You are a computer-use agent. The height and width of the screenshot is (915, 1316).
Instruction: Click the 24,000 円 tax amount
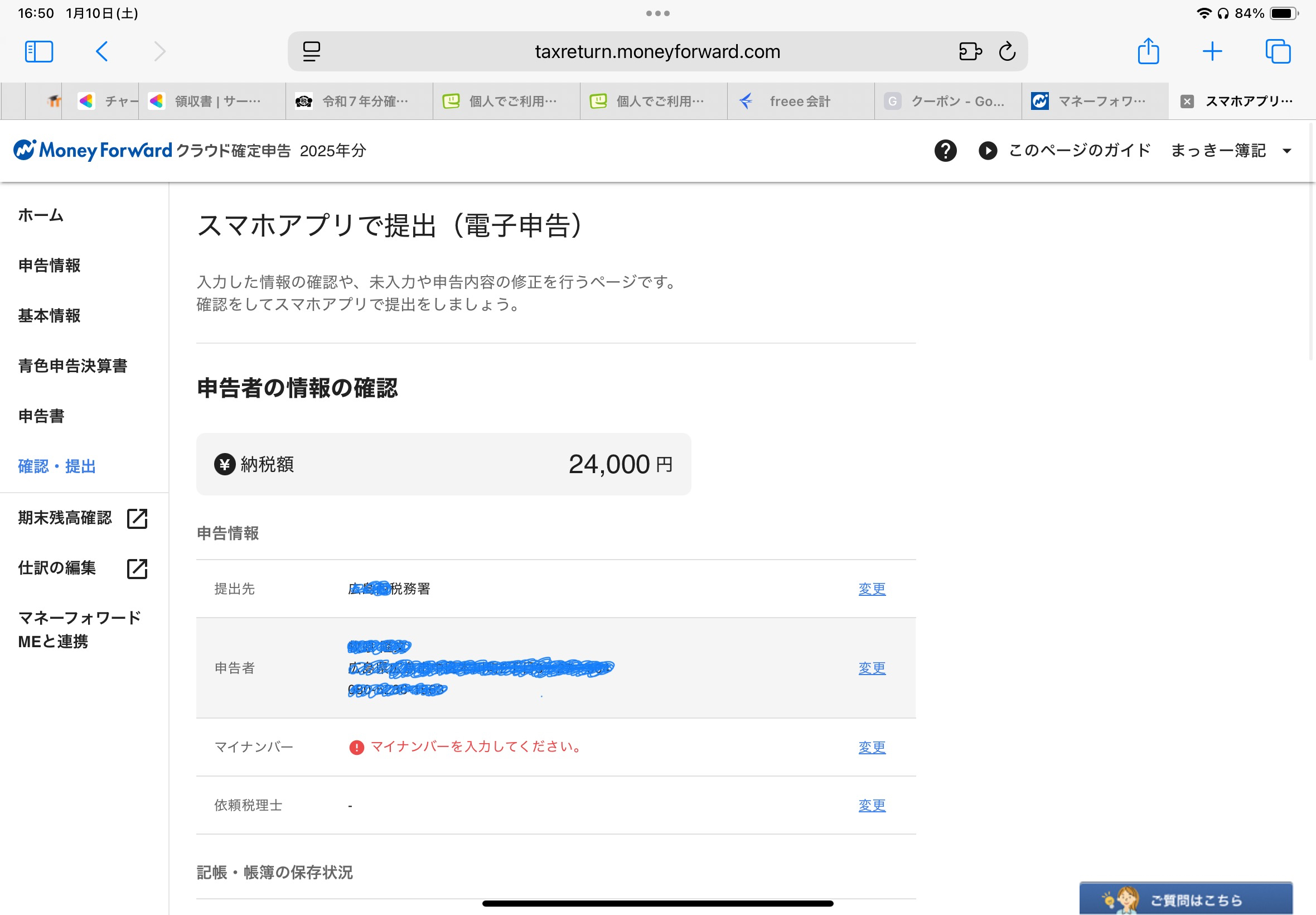(x=621, y=464)
